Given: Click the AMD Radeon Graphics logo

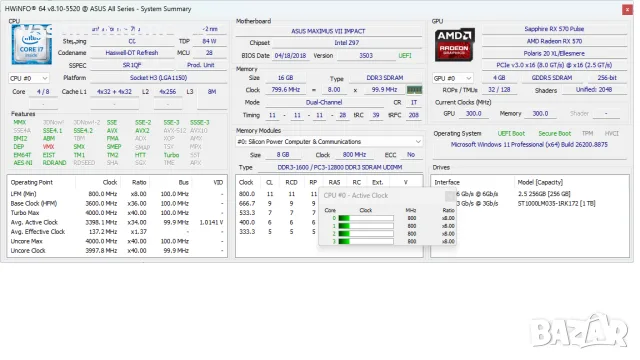Looking at the screenshot, I should click(x=454, y=45).
